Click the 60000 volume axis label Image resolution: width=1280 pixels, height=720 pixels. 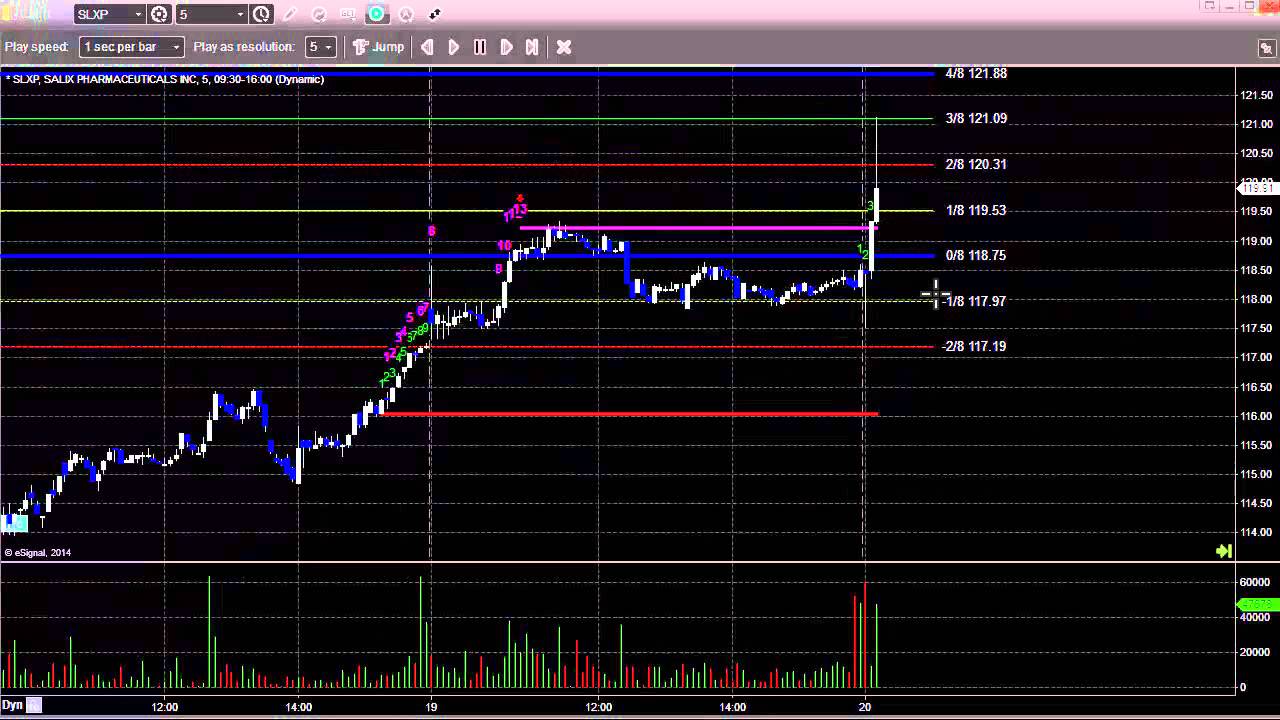tap(1256, 581)
